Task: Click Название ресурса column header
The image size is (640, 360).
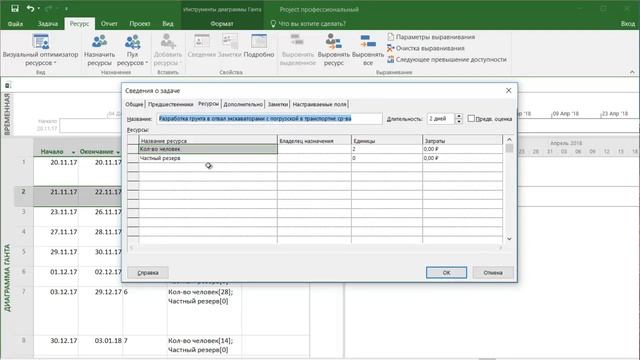Action: click(208, 141)
